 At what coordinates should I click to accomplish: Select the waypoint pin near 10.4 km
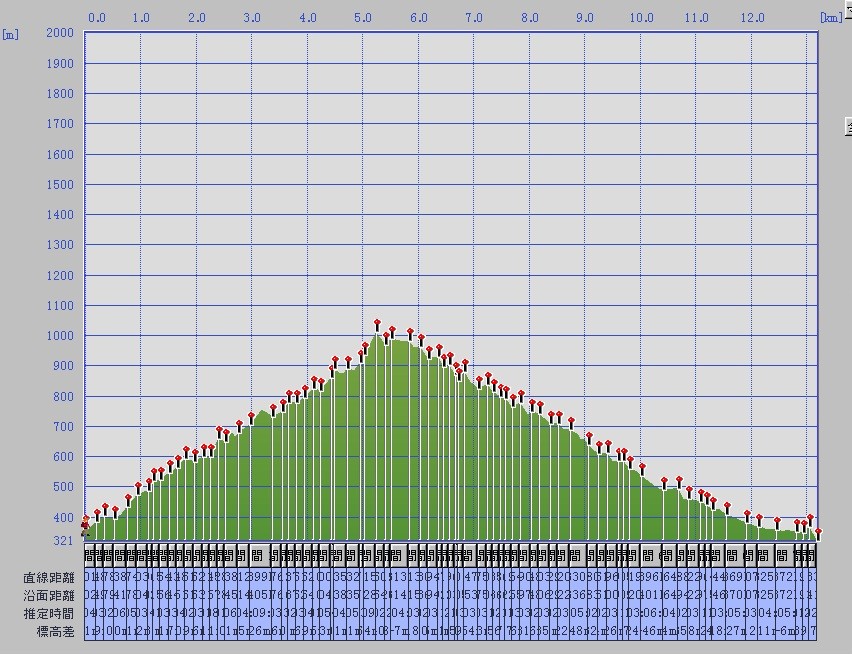664,481
